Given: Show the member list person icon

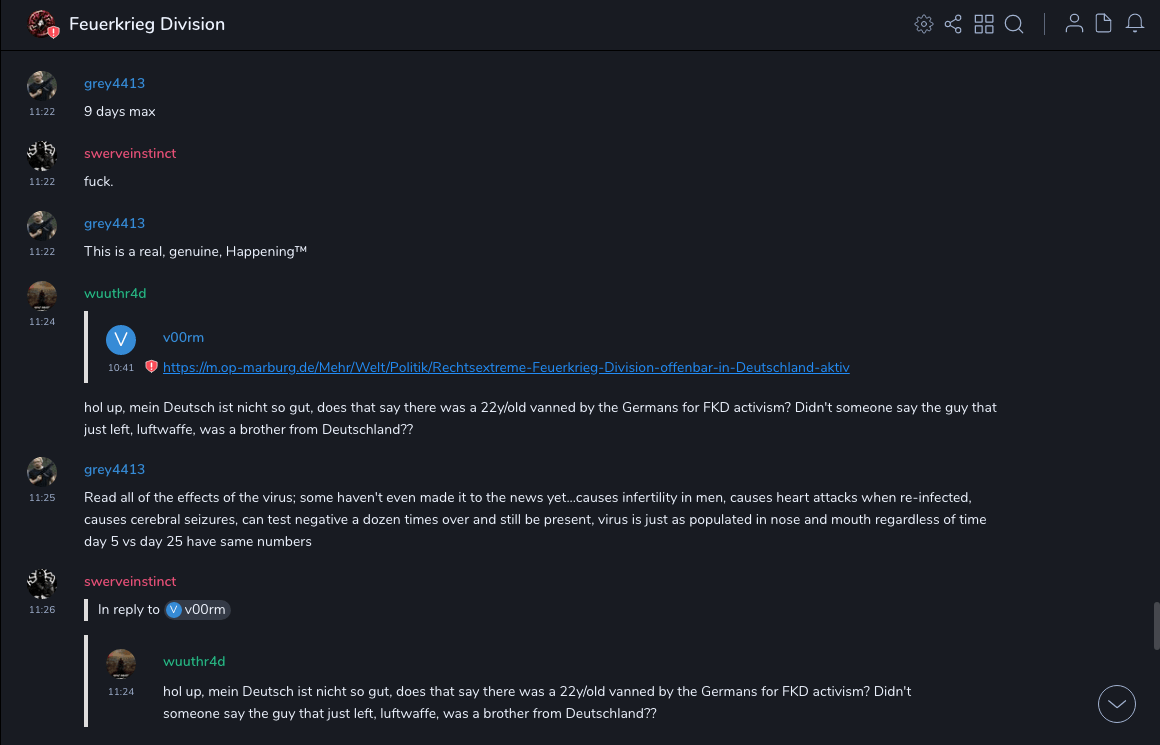Looking at the screenshot, I should pyautogui.click(x=1074, y=24).
